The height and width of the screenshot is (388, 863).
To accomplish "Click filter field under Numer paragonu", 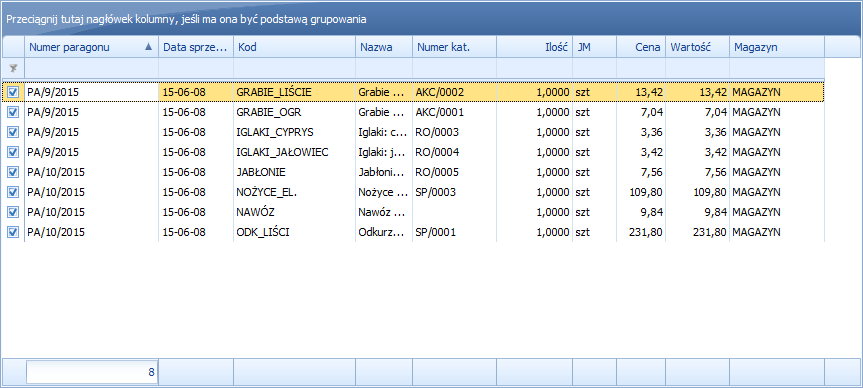I will coord(92,68).
